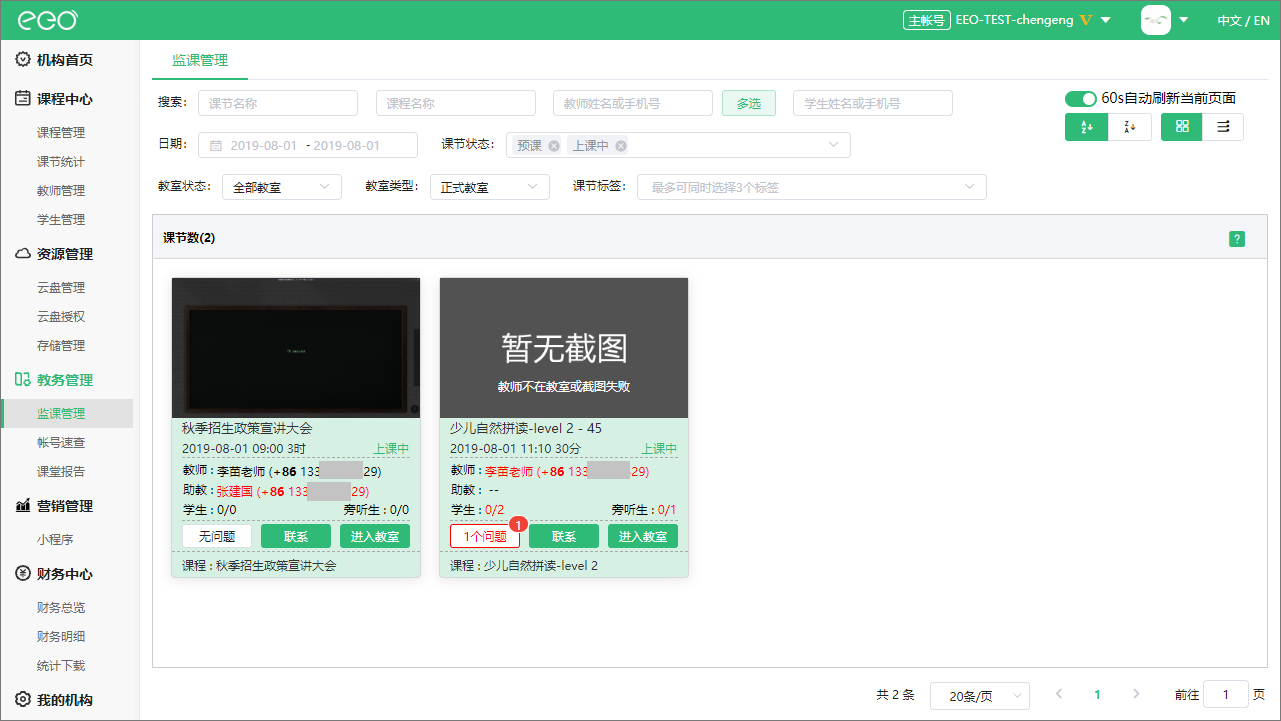
Task: Click 无问题 button on first card
Action: click(217, 536)
